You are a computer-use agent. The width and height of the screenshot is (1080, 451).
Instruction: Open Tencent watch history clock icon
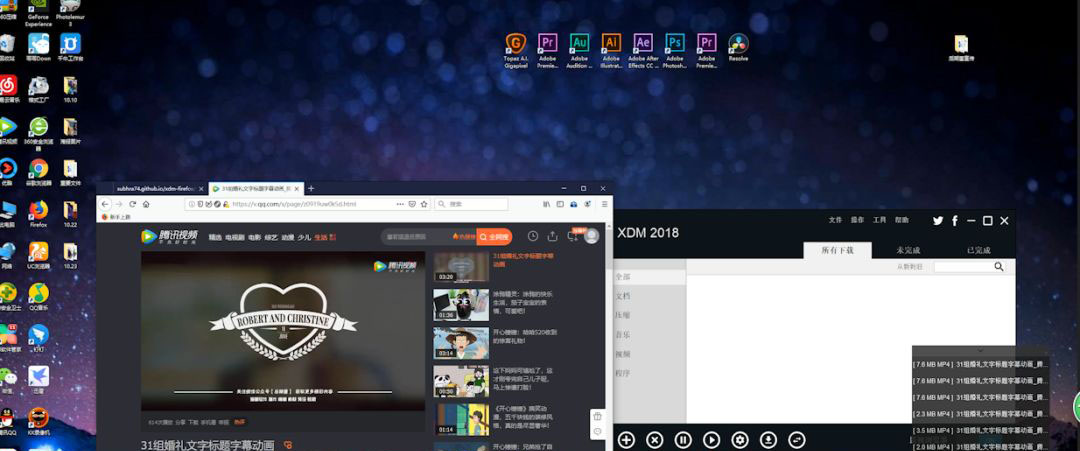tap(532, 236)
